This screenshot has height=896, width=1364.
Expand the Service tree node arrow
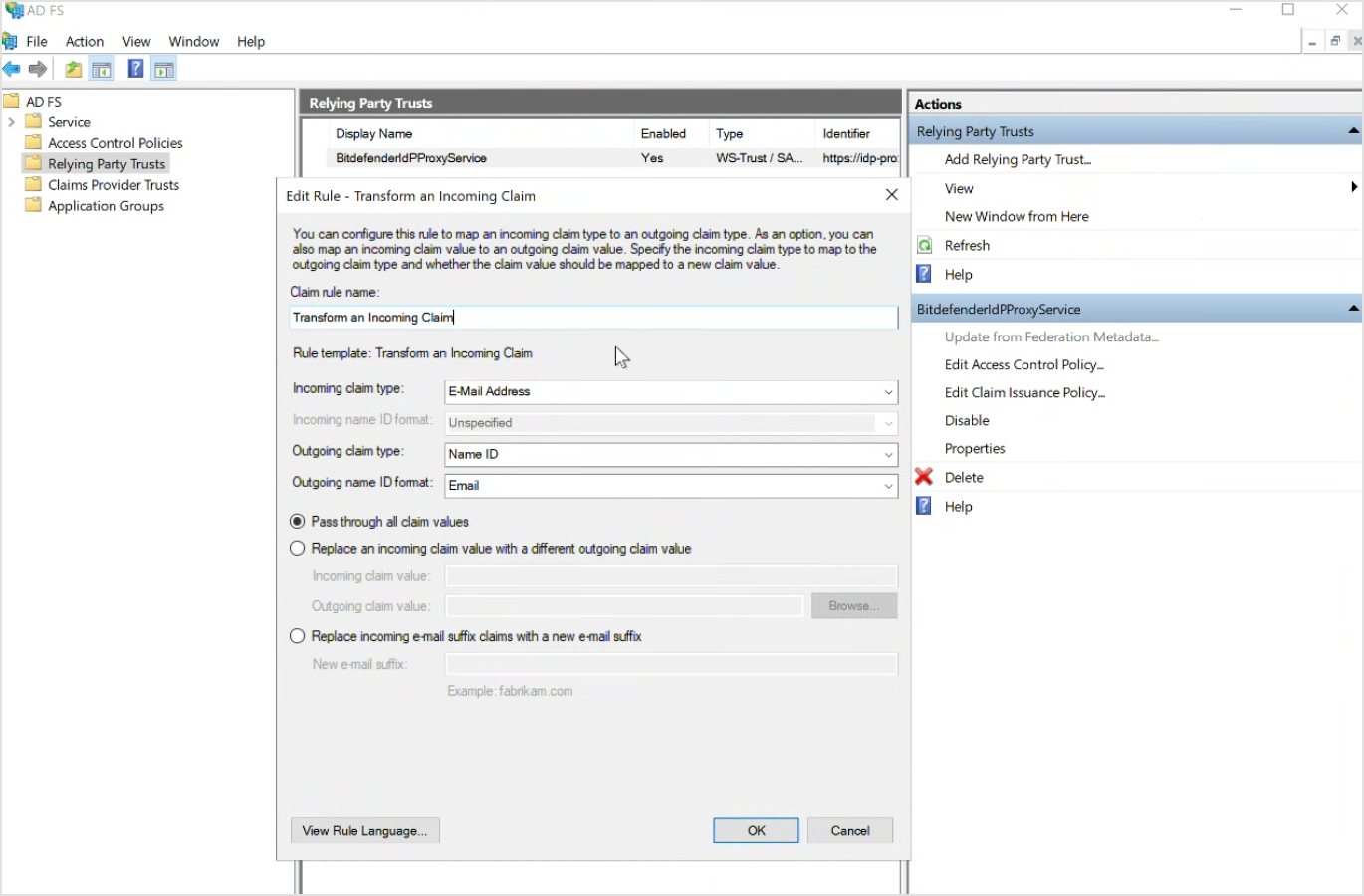coord(11,122)
